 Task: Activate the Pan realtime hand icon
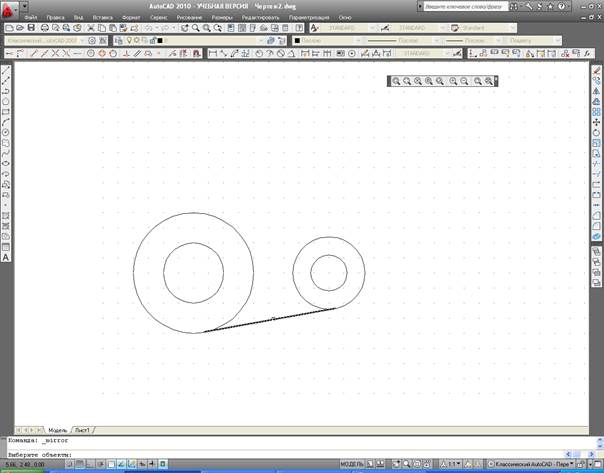[185, 28]
